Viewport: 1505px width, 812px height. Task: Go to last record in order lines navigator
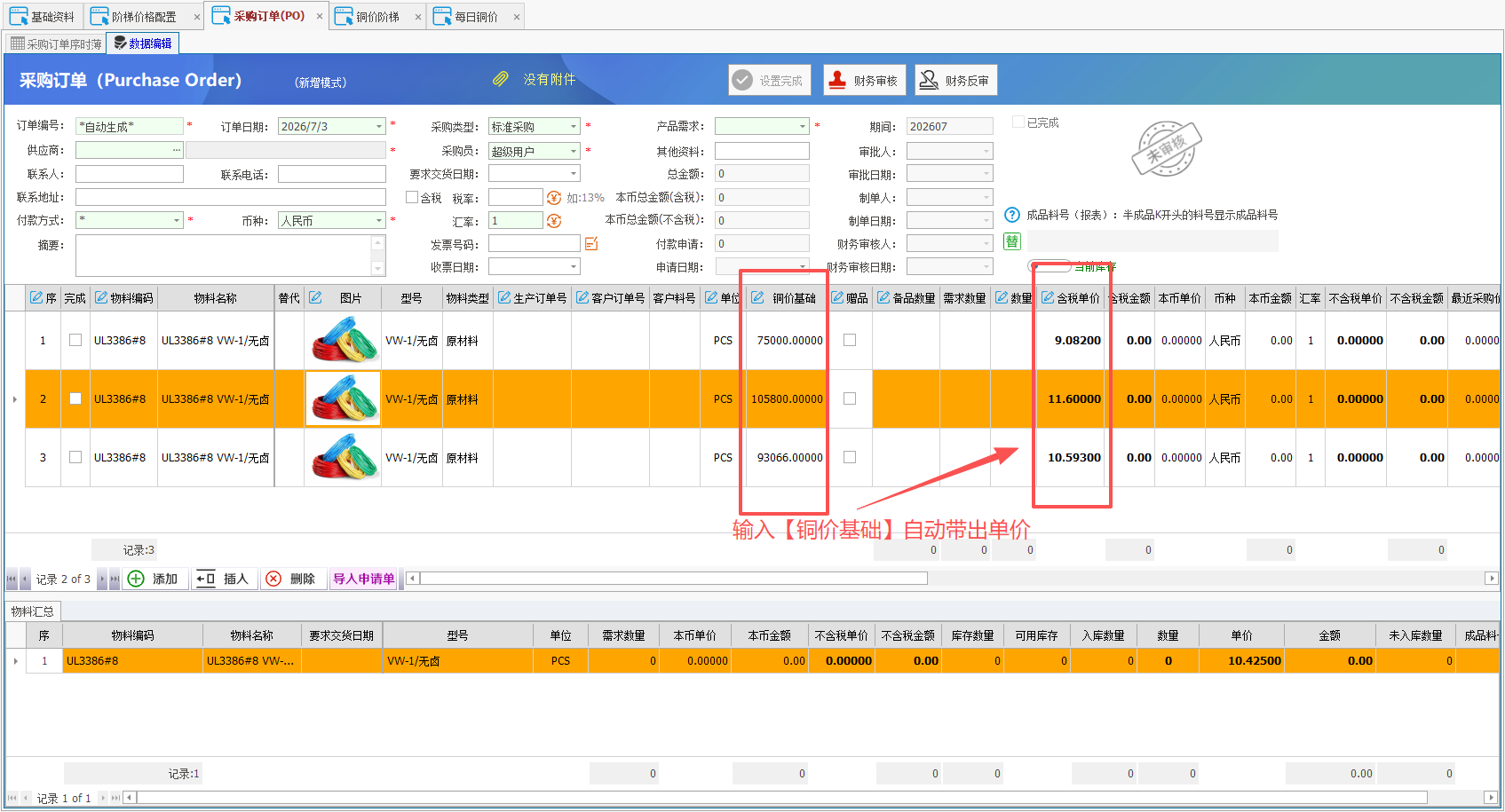(115, 579)
